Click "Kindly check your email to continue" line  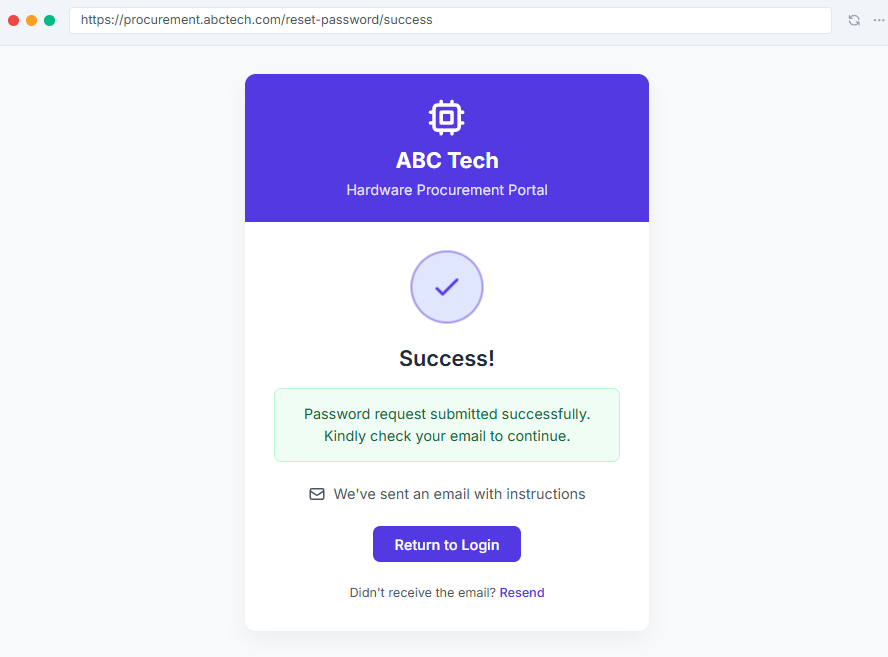[x=447, y=436]
